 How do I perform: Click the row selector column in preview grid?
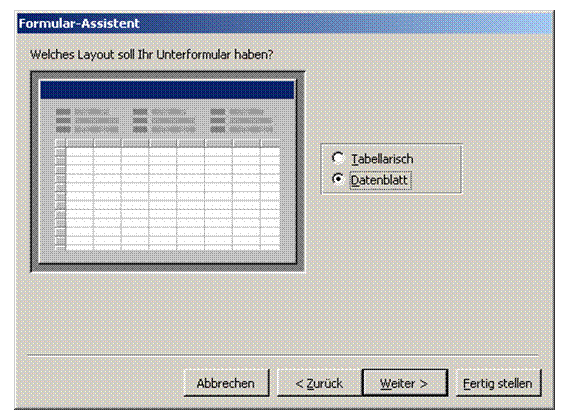click(60, 198)
